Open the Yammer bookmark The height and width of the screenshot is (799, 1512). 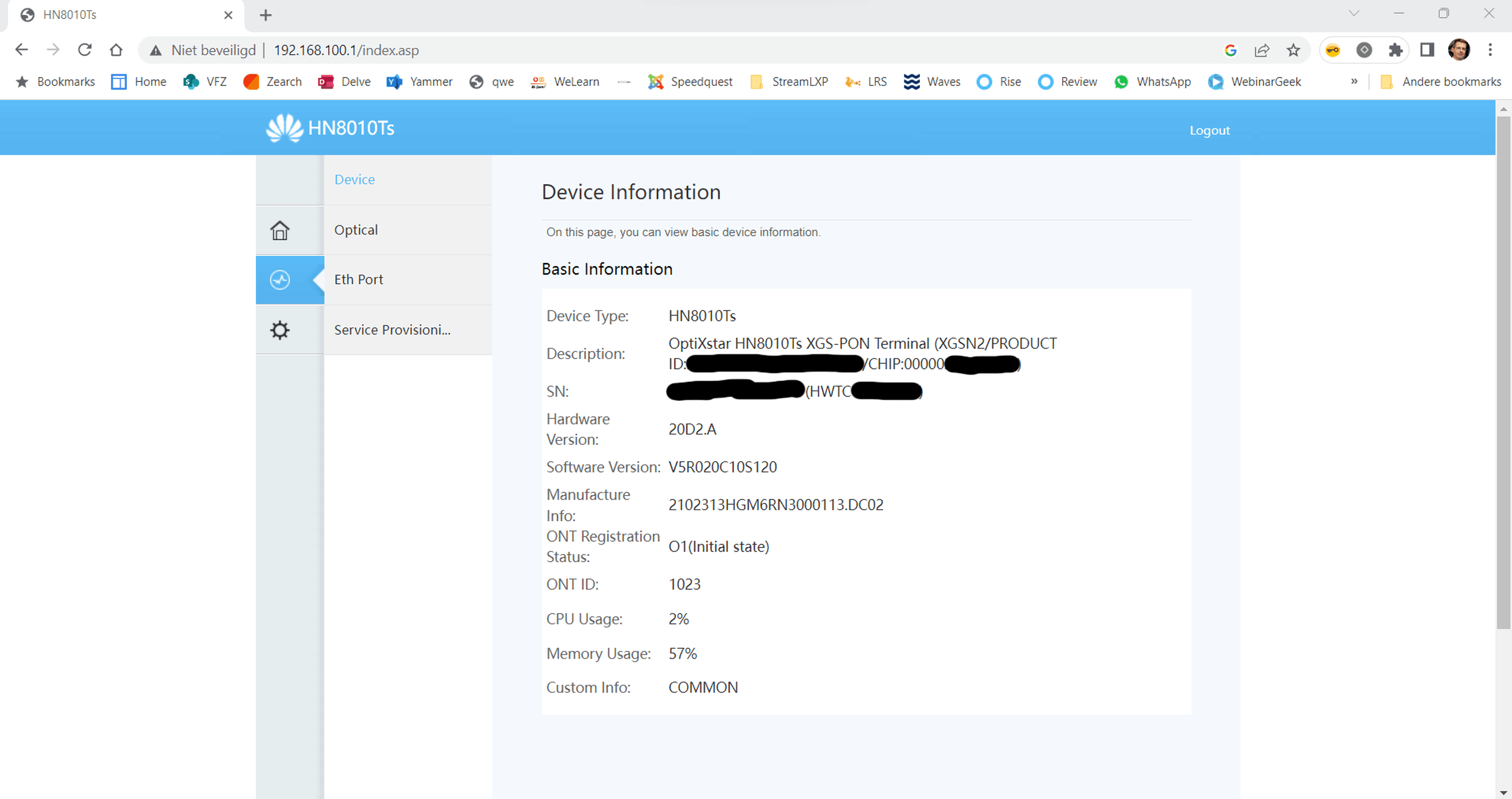tap(419, 82)
